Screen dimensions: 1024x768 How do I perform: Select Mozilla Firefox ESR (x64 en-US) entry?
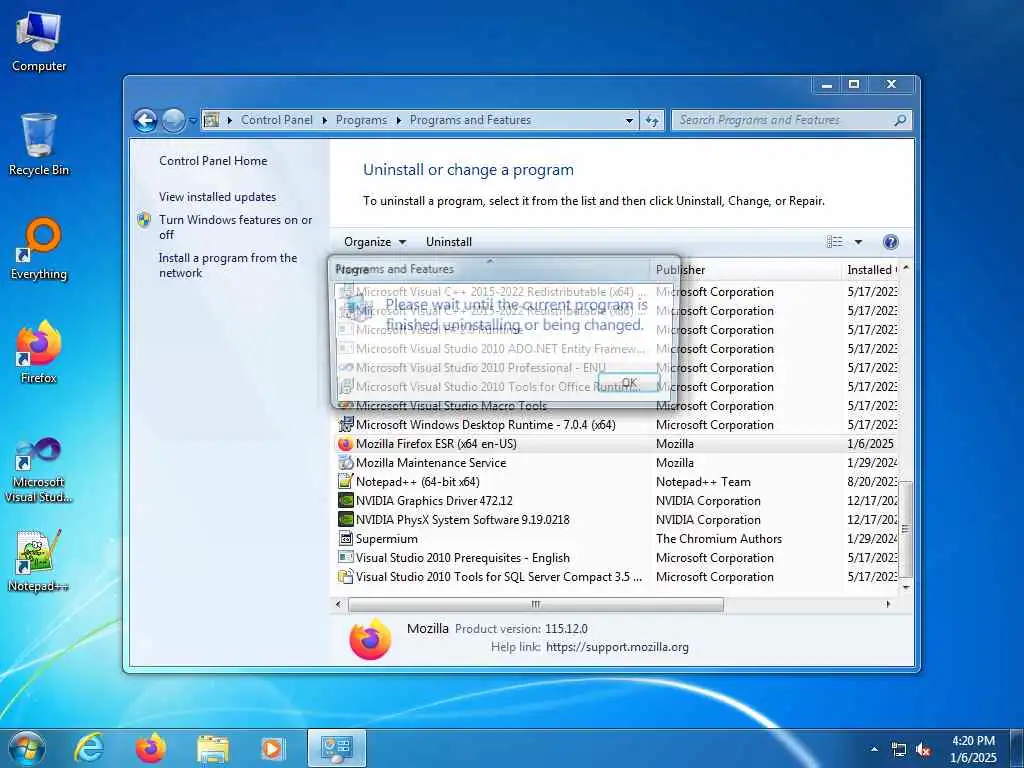click(616, 443)
